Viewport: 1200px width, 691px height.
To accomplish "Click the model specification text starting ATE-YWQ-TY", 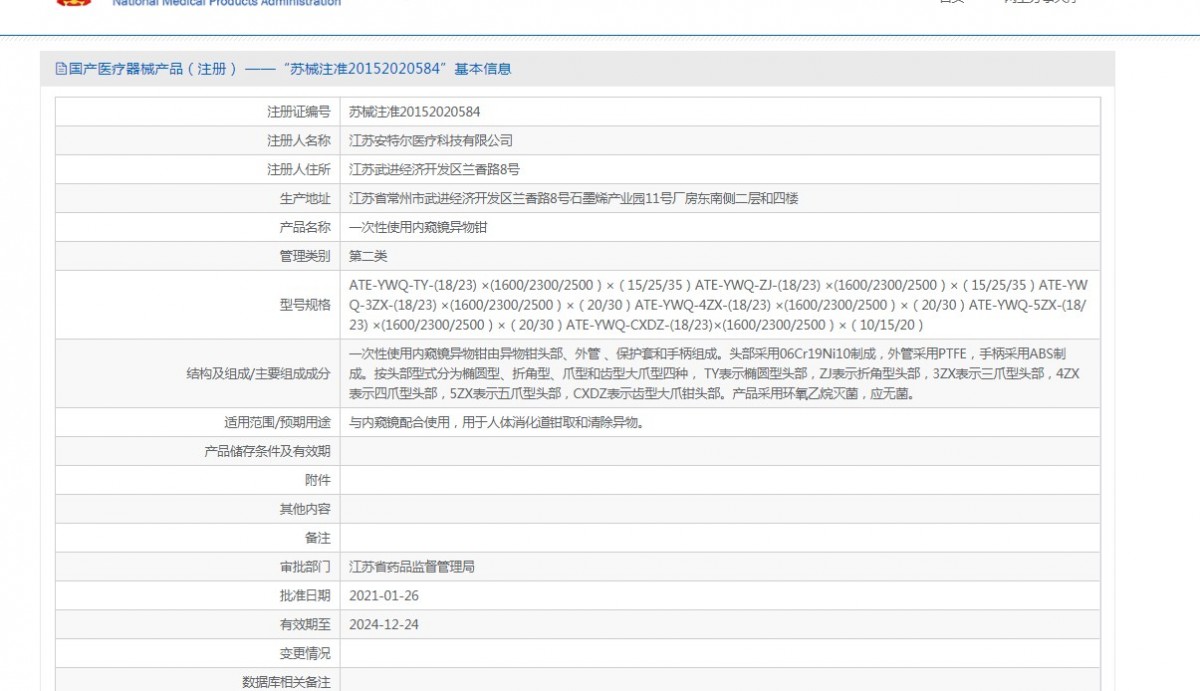I will pos(718,305).
